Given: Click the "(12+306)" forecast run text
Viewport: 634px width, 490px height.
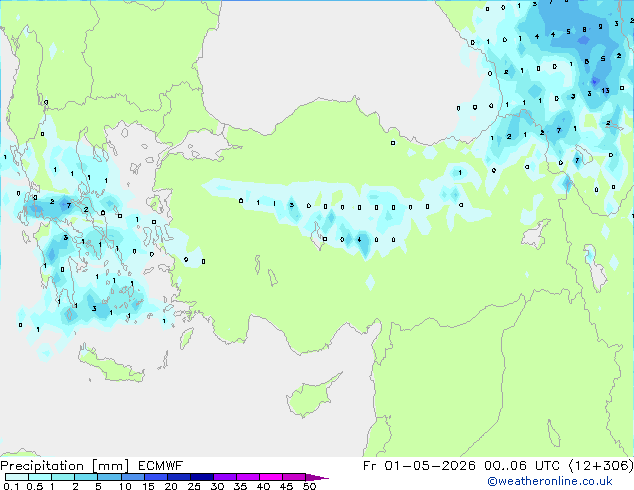Looking at the screenshot, I should (x=601, y=466).
